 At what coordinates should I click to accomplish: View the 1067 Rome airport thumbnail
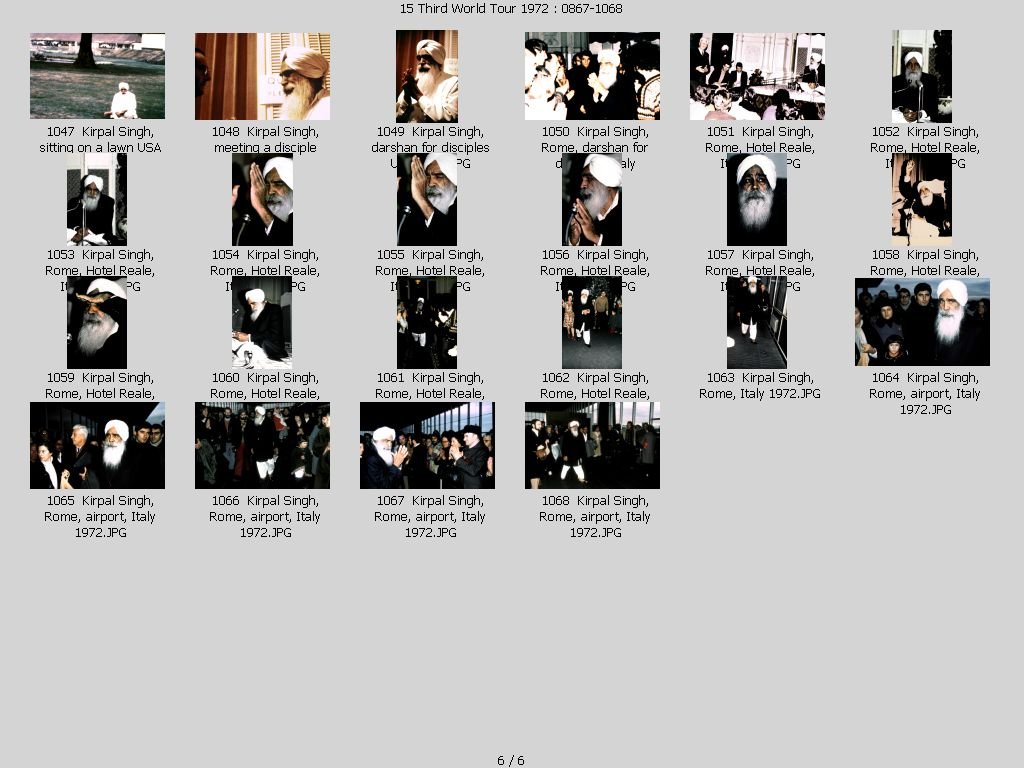(427, 446)
